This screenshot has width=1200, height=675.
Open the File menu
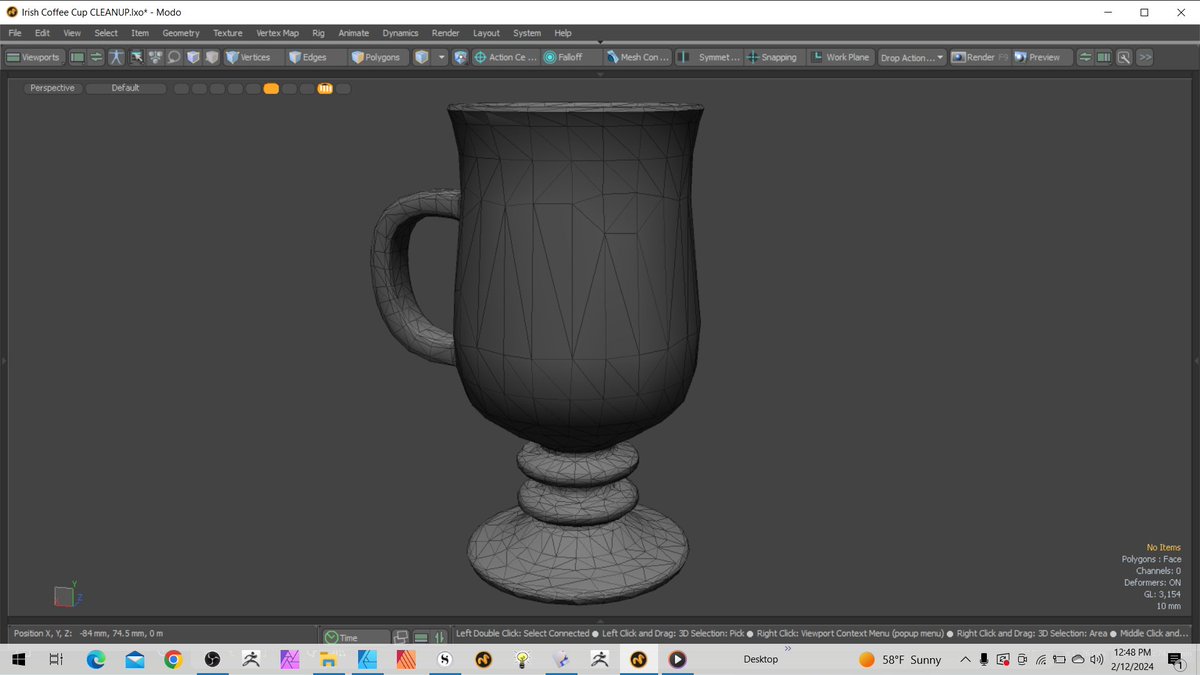click(x=15, y=33)
